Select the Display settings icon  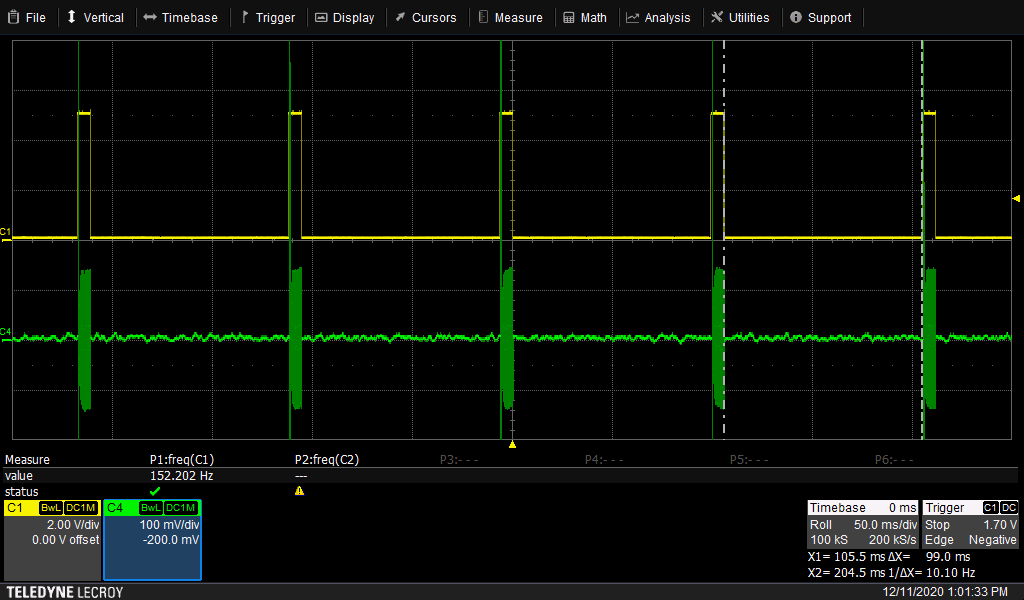pyautogui.click(x=322, y=16)
